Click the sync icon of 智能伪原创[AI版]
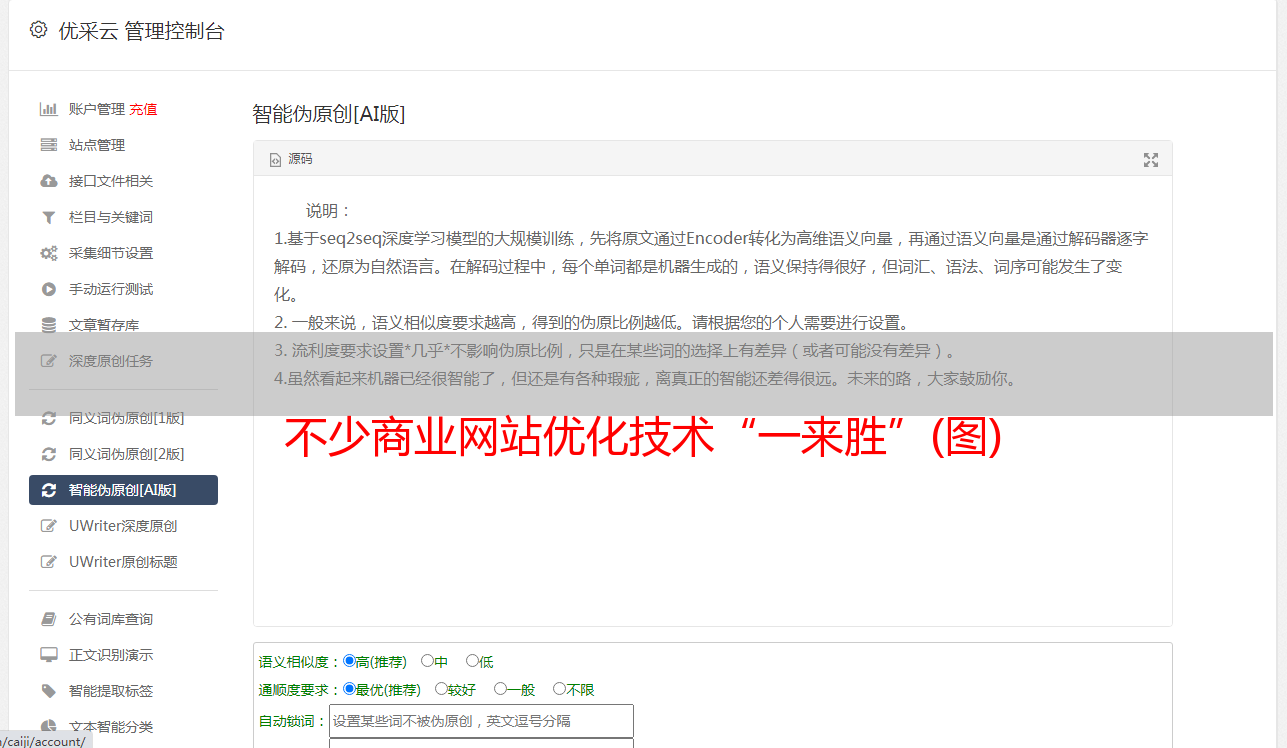 coord(48,490)
